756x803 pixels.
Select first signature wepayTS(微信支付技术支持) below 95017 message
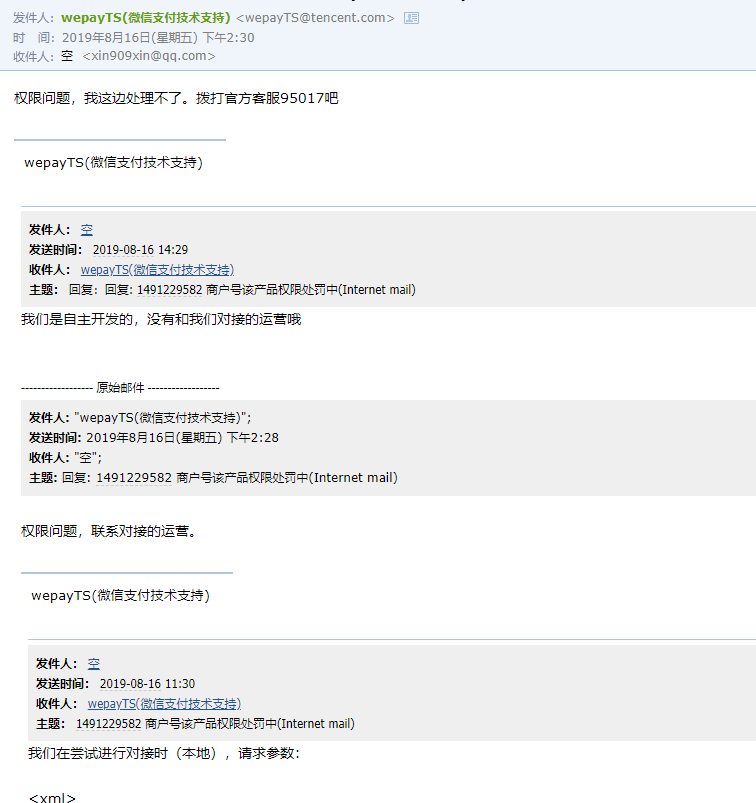coord(114,162)
